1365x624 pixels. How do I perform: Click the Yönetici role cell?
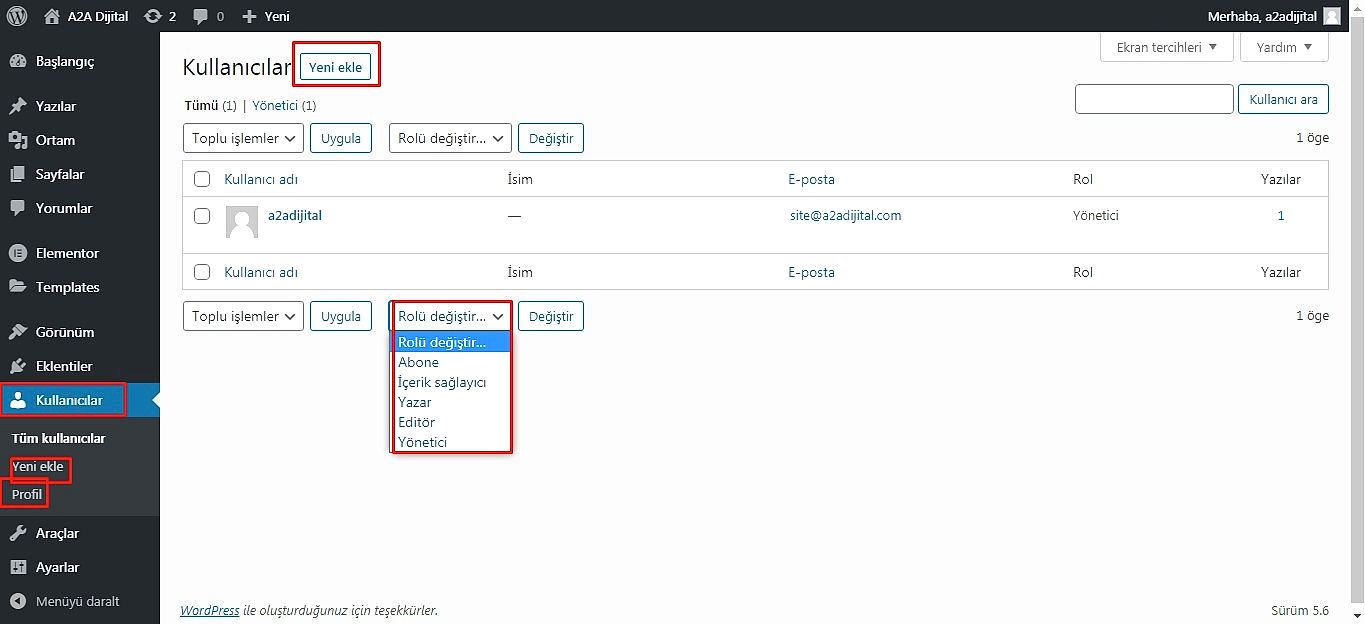tap(1096, 215)
